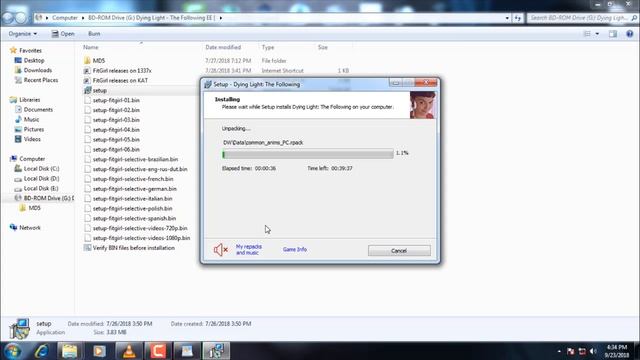Select 'Verify BIN files before installation' file
This screenshot has width=640, height=360.
133,248
